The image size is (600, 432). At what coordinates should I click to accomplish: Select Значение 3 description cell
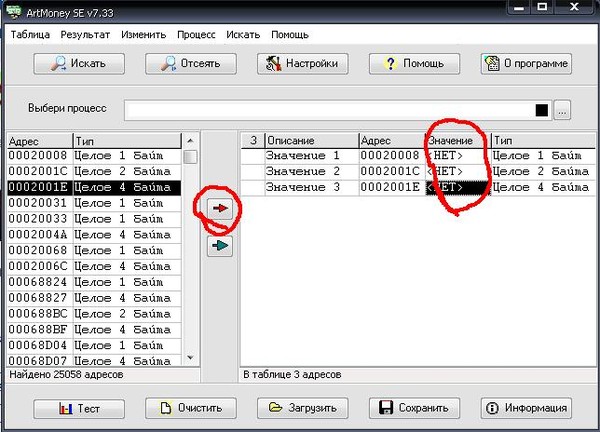pyautogui.click(x=312, y=187)
